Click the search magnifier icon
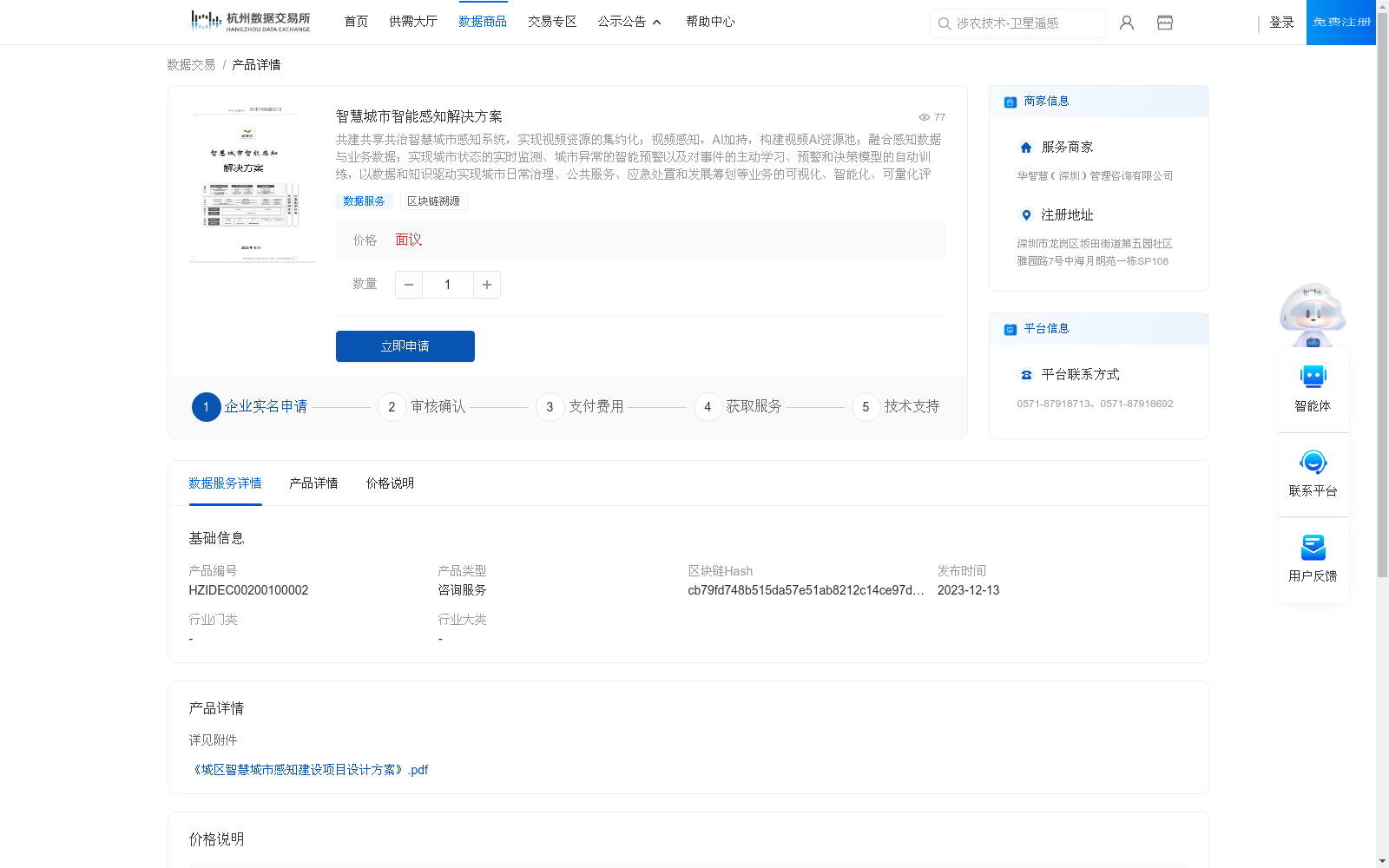Screen dimensions: 1389x868 coord(945,23)
